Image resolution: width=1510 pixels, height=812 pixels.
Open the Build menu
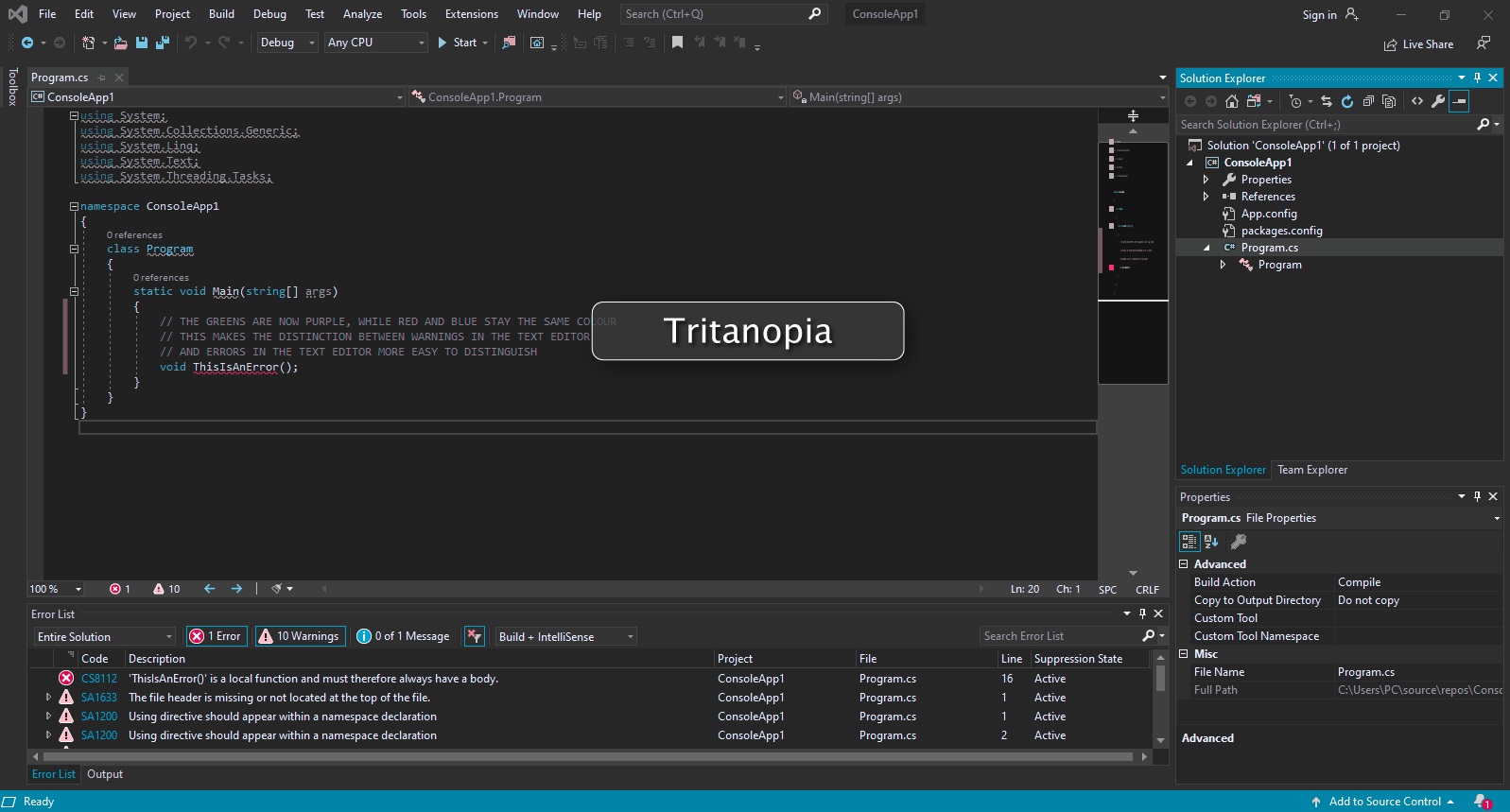pyautogui.click(x=221, y=14)
